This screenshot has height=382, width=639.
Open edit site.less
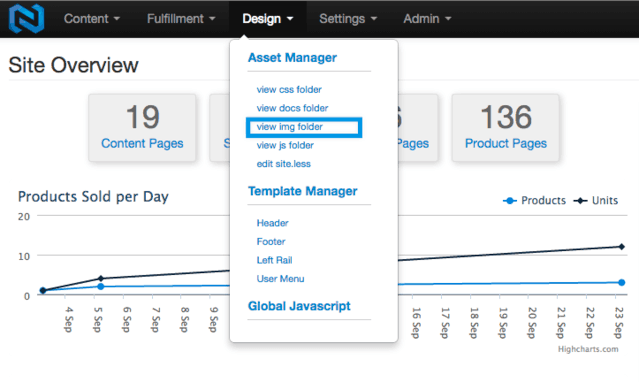point(284,164)
